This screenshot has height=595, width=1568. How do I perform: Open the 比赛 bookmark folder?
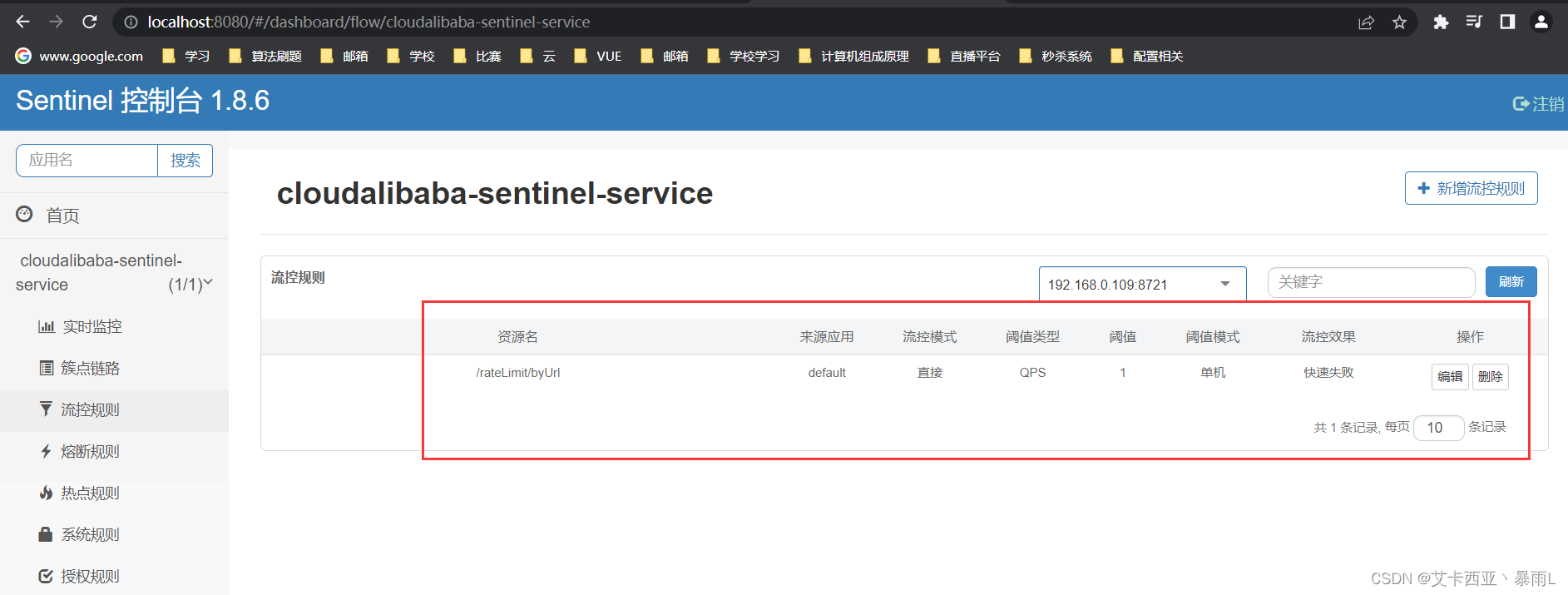(x=477, y=56)
